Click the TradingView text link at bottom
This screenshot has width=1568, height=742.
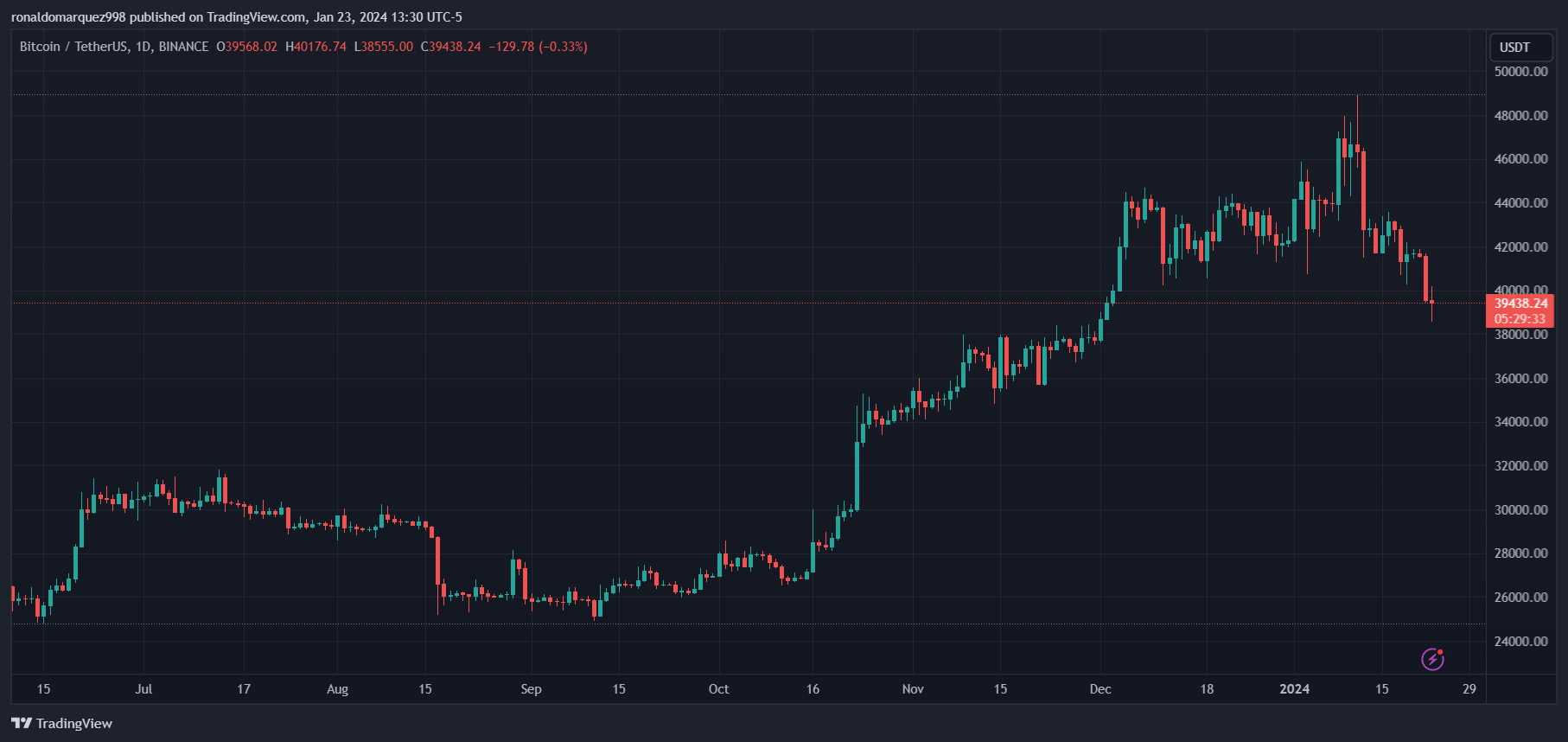click(74, 724)
